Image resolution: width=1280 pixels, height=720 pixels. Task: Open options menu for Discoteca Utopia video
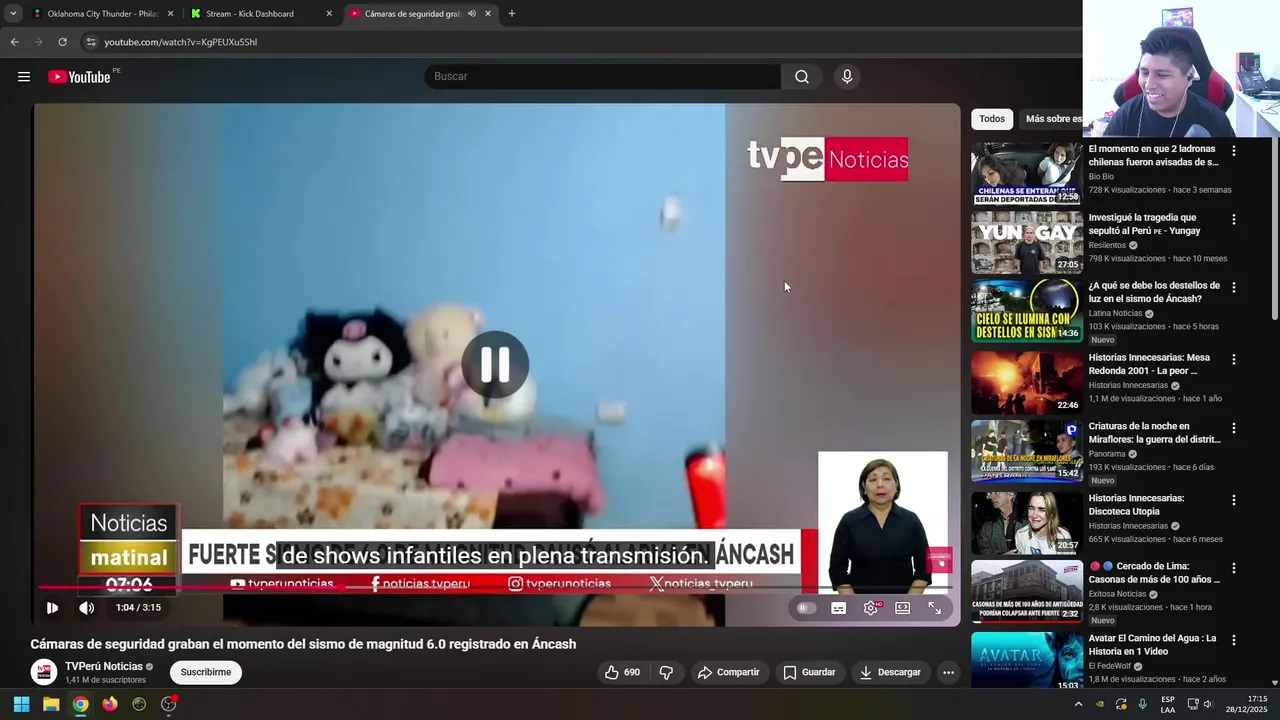[x=1233, y=500]
